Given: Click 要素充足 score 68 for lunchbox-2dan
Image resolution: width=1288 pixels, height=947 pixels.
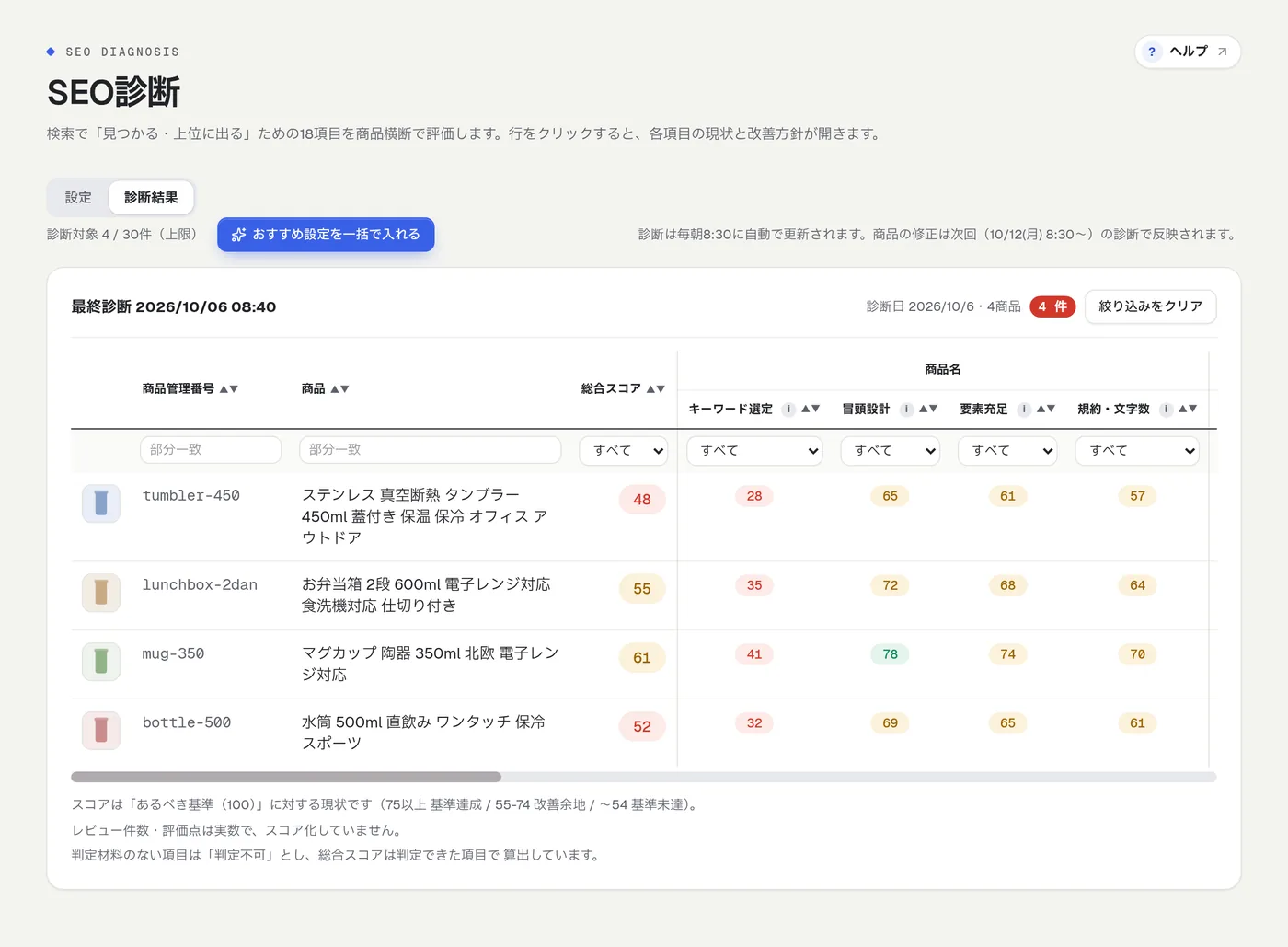Looking at the screenshot, I should (x=1008, y=585).
